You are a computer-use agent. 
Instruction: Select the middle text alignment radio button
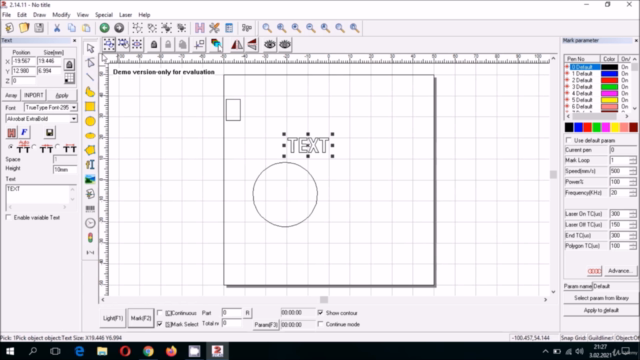tap(34, 147)
